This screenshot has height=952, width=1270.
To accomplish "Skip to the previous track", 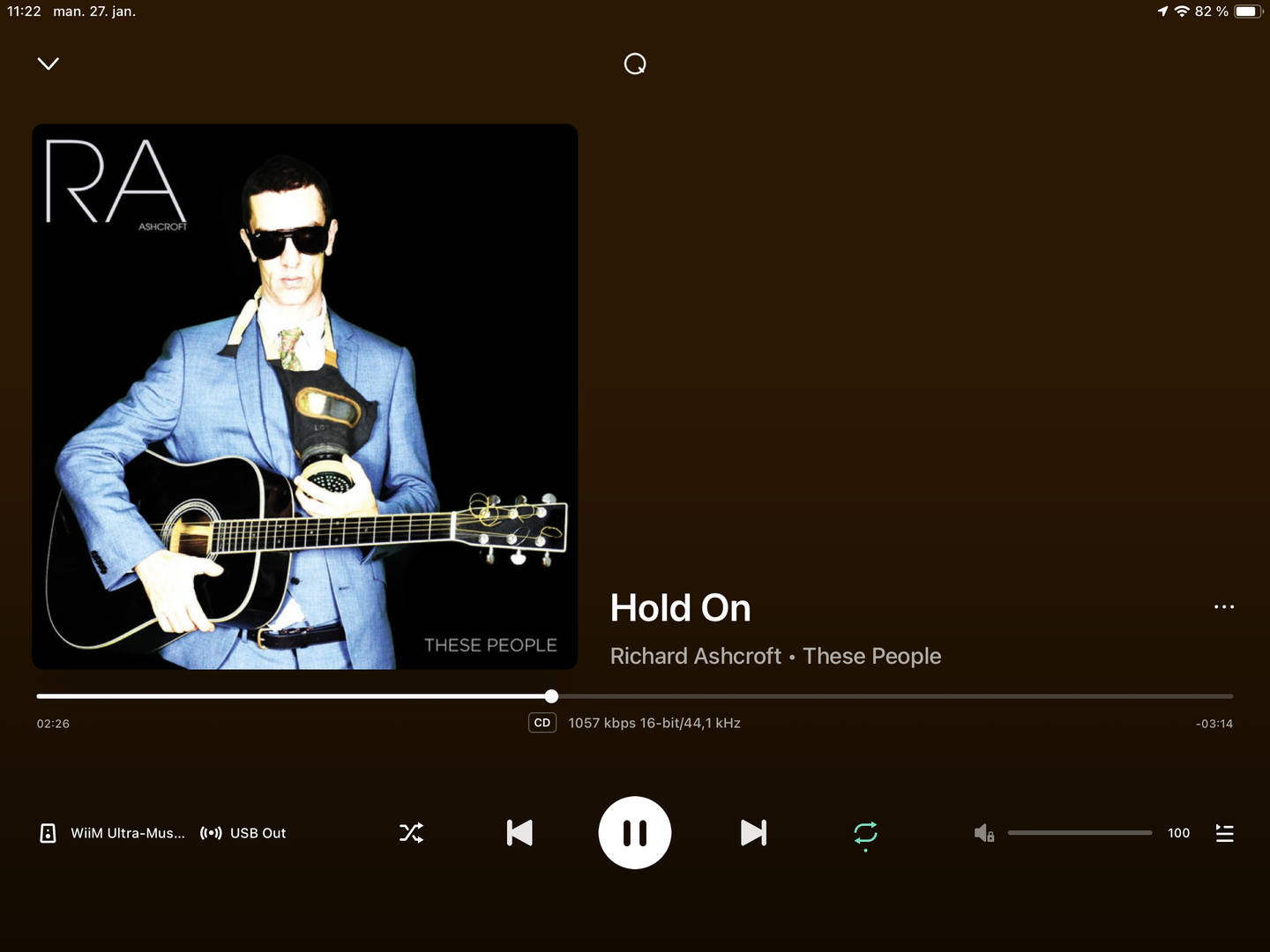I will pos(519,833).
